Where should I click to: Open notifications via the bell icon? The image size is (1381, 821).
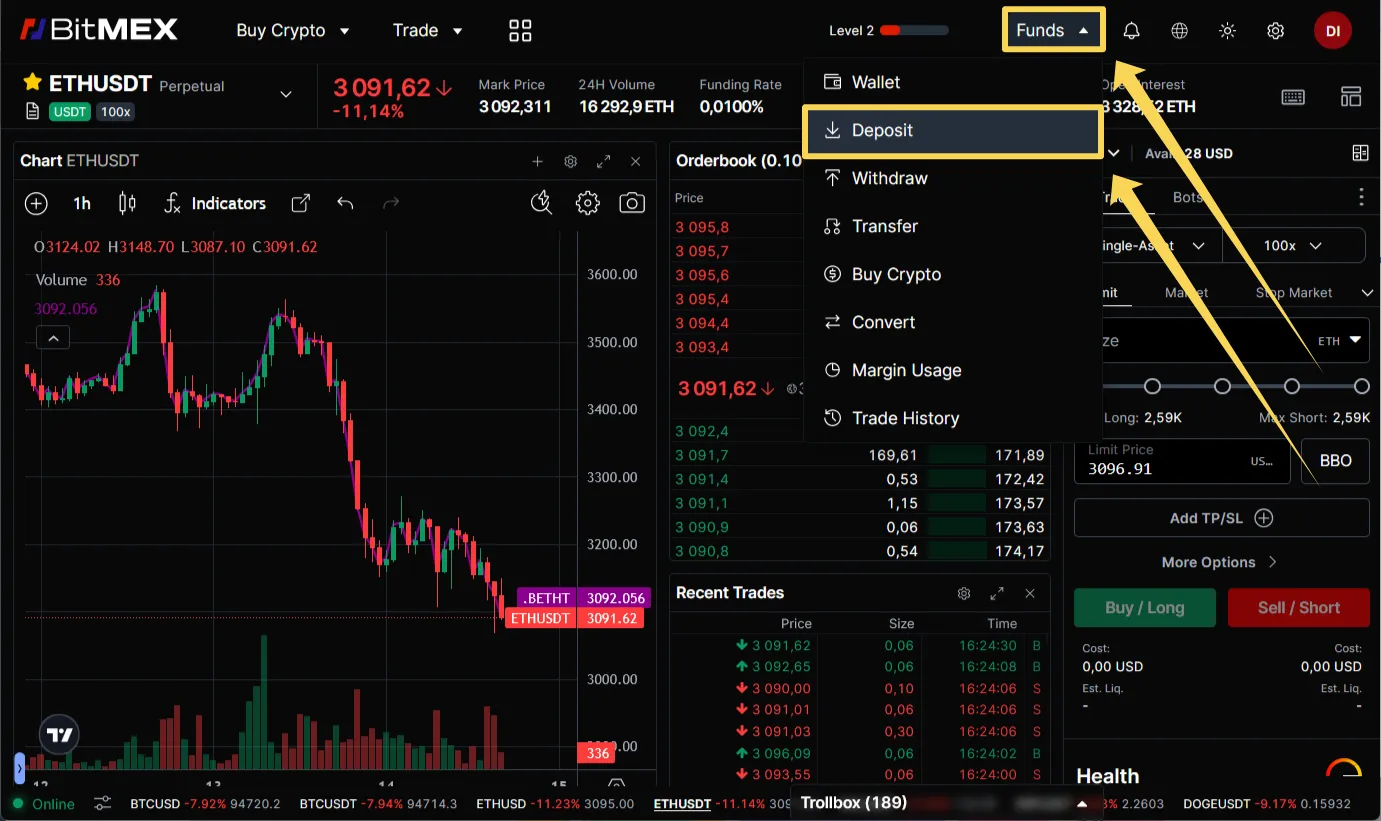pos(1130,30)
